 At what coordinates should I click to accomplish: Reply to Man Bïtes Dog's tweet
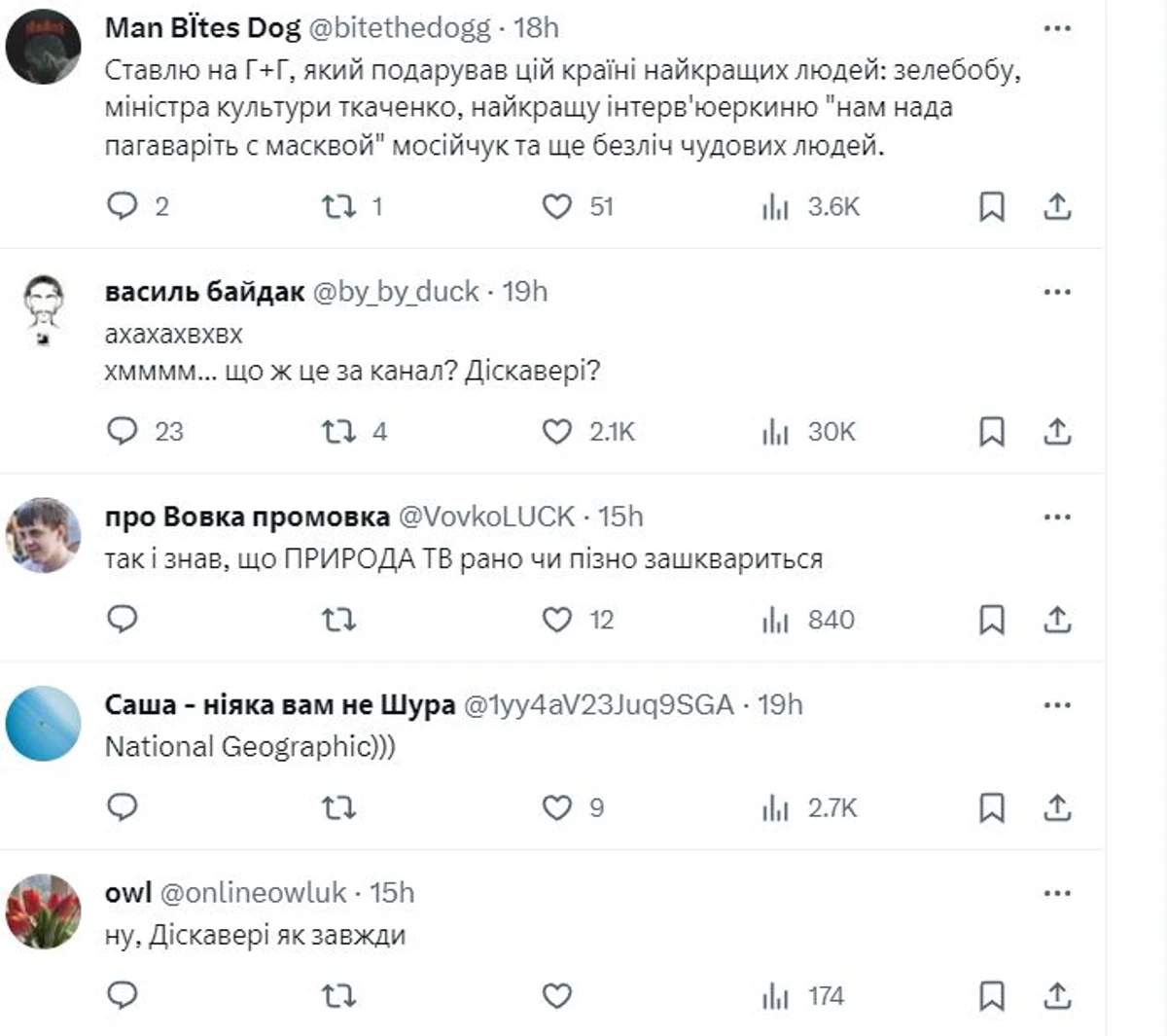pyautogui.click(x=123, y=206)
